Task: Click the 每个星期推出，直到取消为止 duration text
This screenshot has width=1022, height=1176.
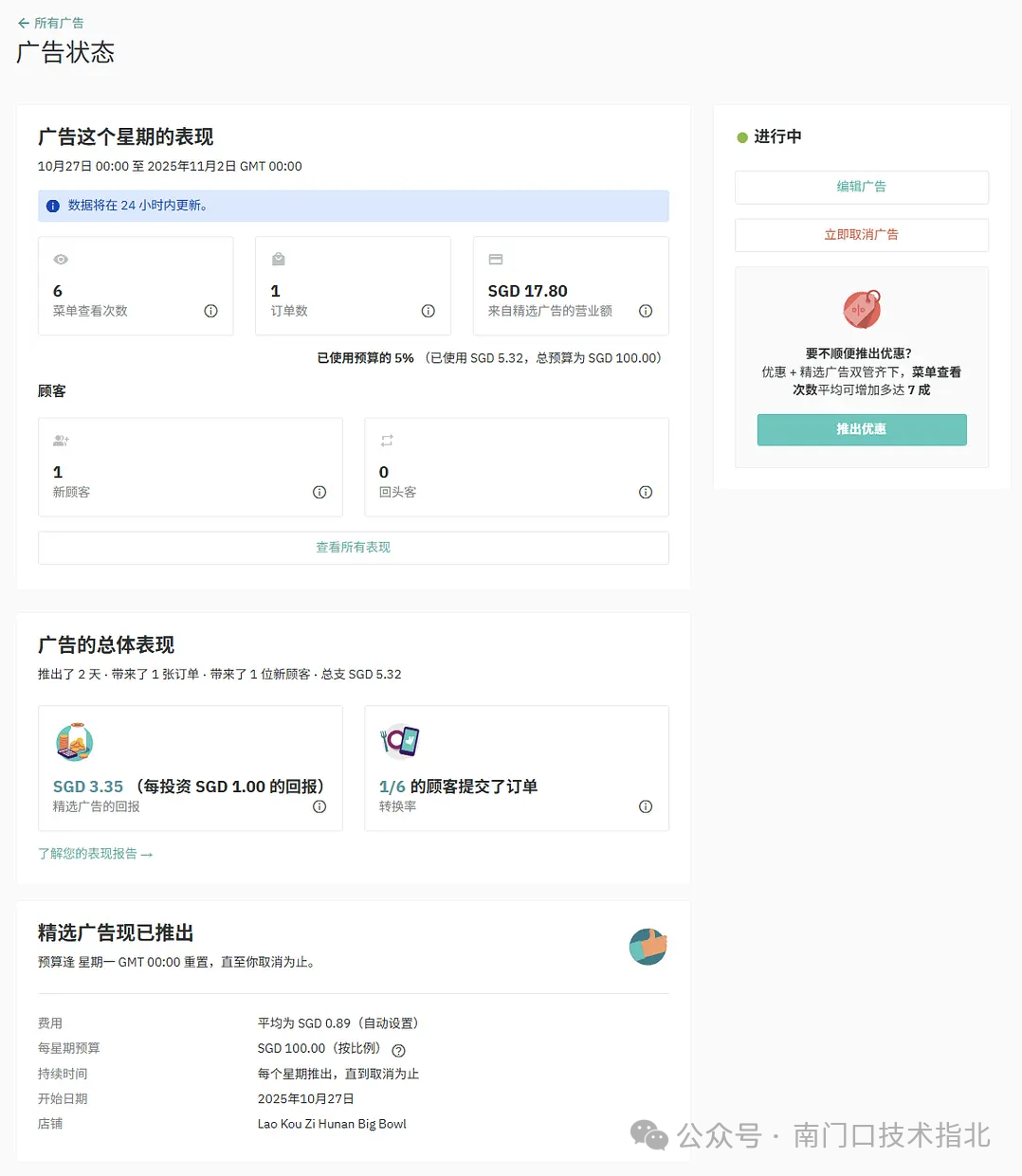Action: coord(338,1074)
